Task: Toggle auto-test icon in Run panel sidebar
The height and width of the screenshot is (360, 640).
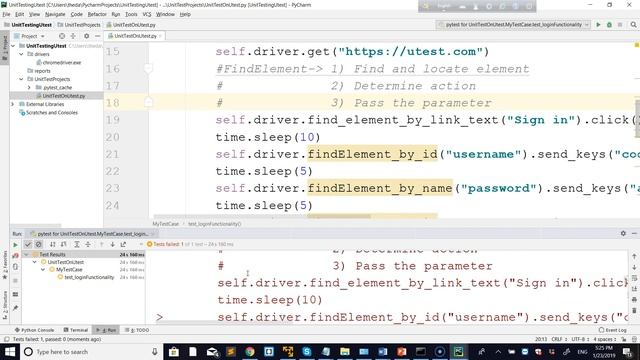Action: [15, 267]
